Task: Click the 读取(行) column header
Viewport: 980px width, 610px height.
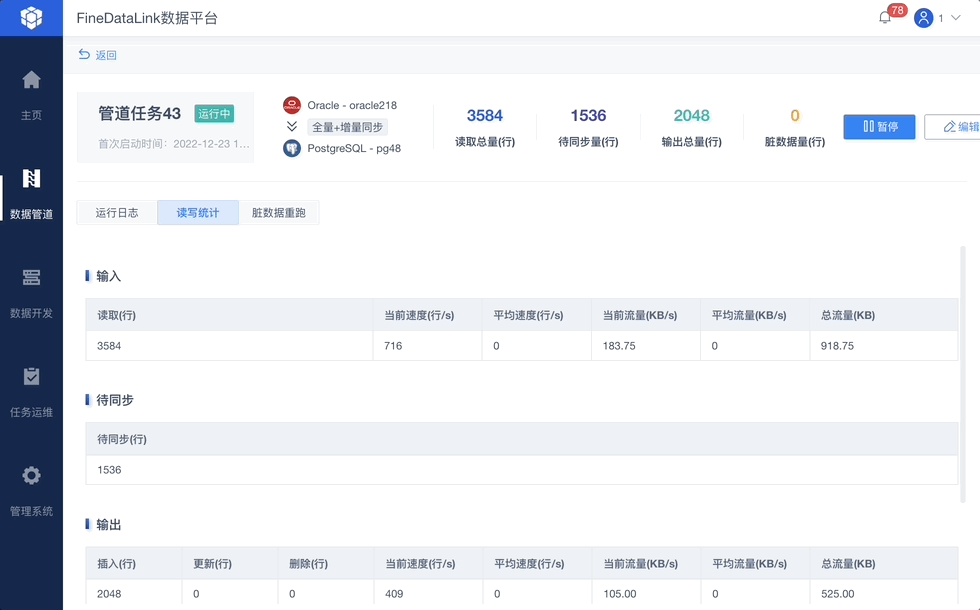Action: coord(229,315)
